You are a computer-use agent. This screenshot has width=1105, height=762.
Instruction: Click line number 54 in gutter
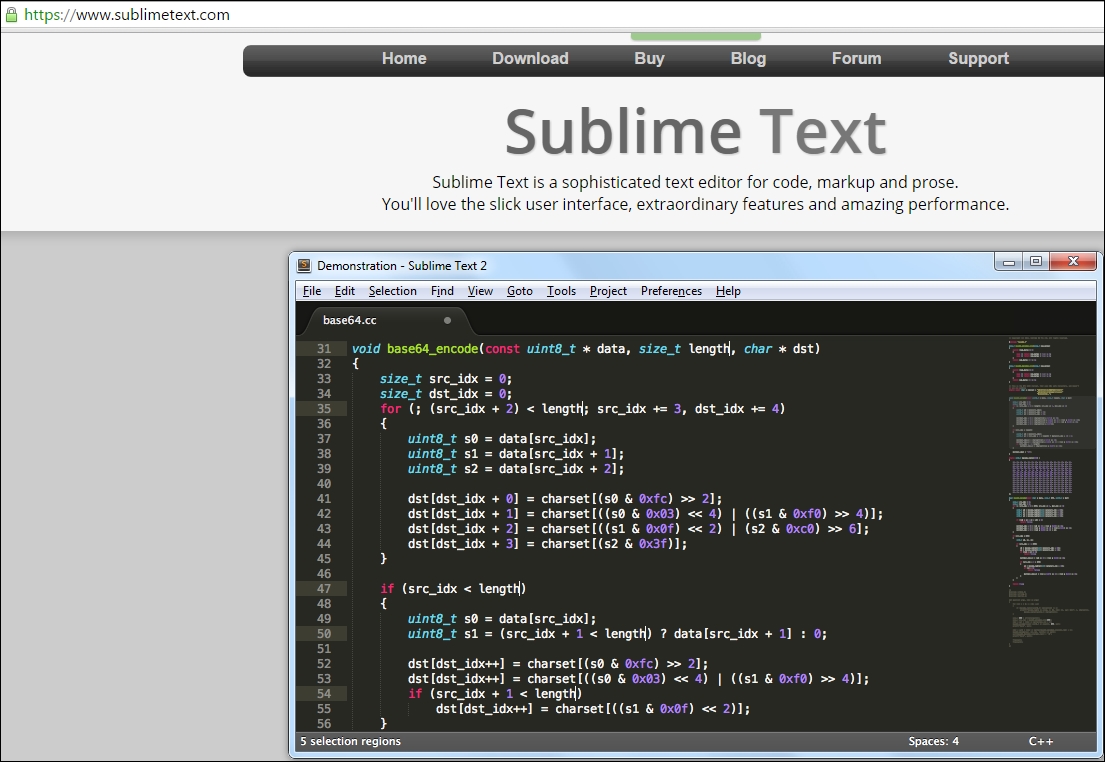[323, 694]
